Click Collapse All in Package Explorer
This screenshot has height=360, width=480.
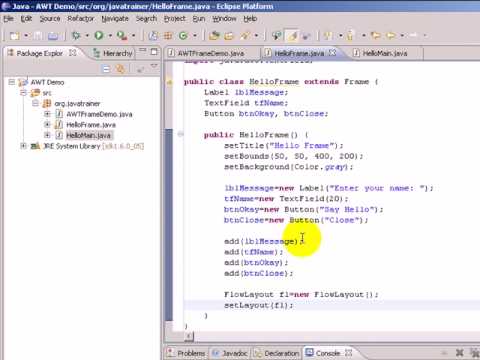(x=106, y=69)
